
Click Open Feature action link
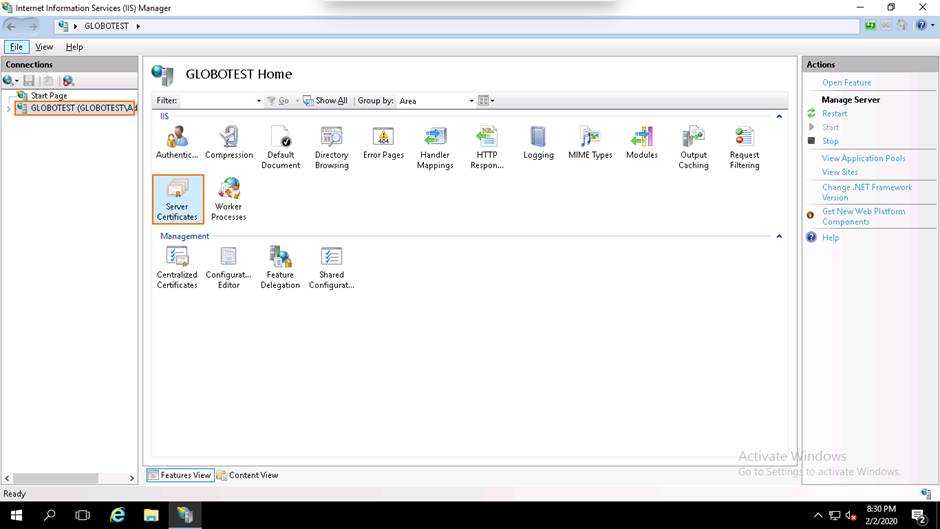tap(846, 83)
